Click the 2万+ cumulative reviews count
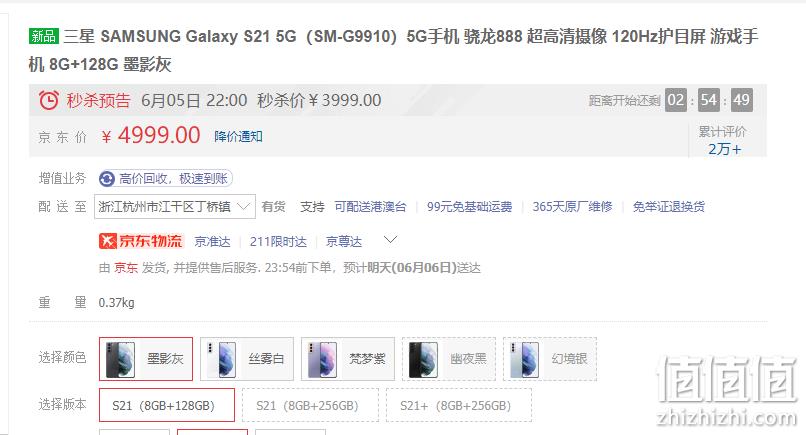The image size is (806, 435). pyautogui.click(x=724, y=149)
